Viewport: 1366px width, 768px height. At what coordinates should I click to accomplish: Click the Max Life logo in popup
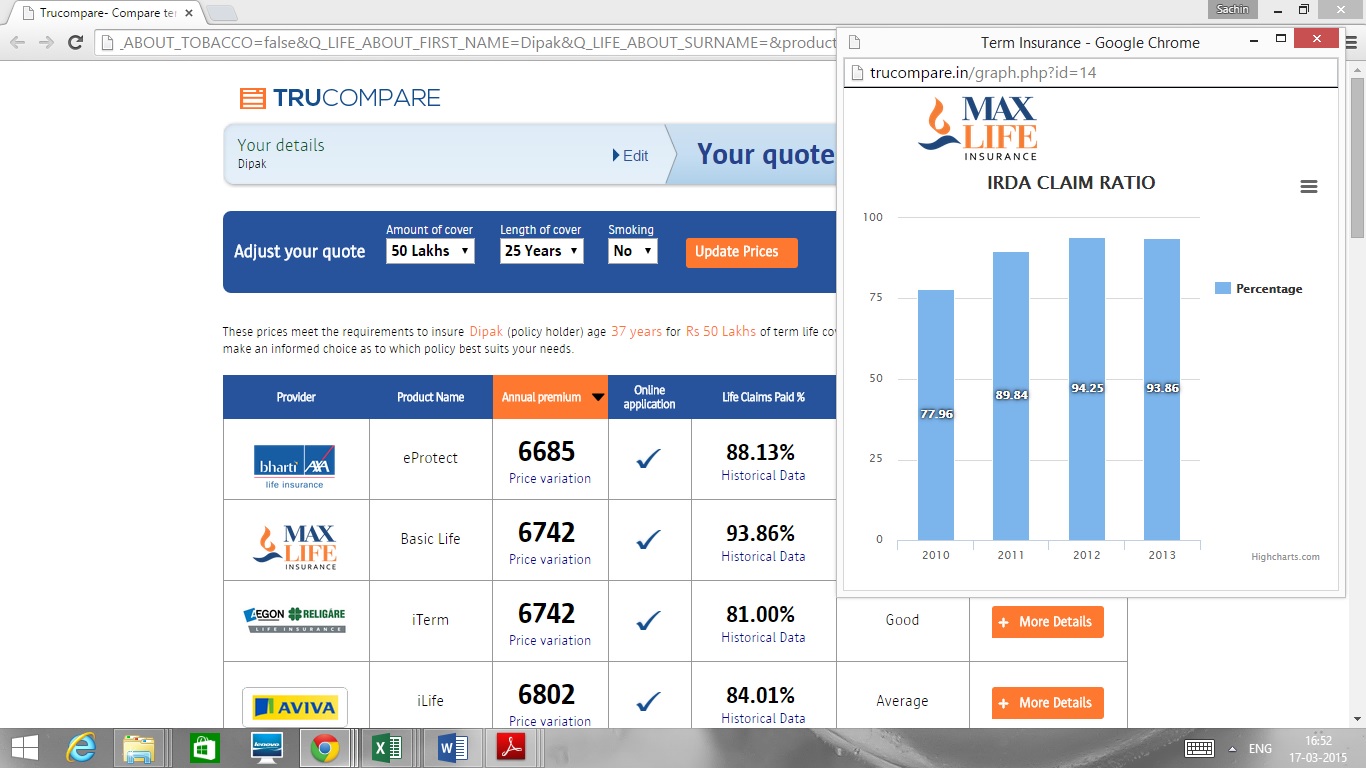[x=977, y=128]
